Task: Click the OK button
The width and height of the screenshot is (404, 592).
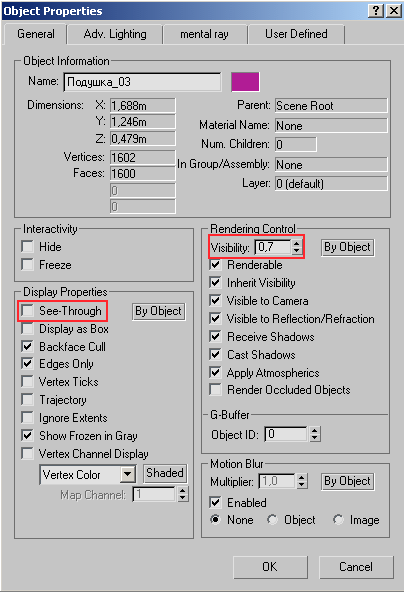Action: (270, 567)
